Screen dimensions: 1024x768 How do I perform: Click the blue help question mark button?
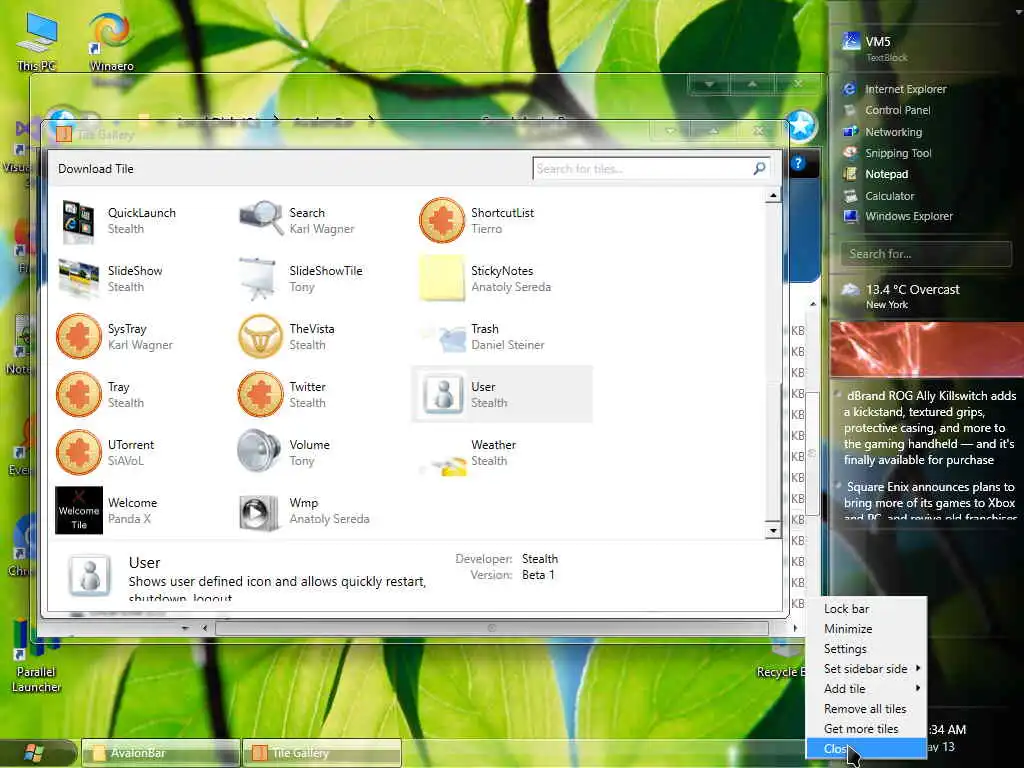click(x=798, y=163)
